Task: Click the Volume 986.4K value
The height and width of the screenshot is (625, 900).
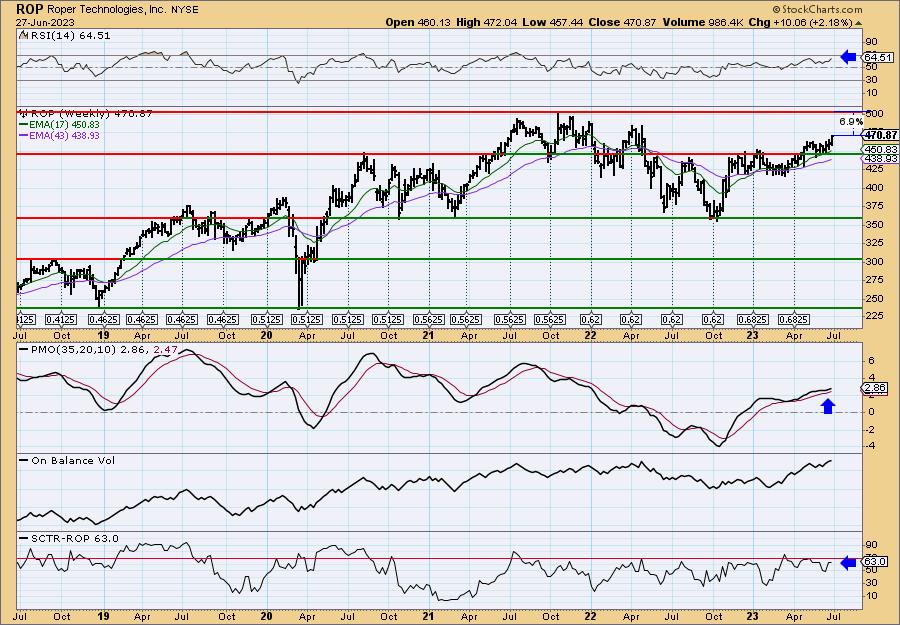Action: (705, 22)
